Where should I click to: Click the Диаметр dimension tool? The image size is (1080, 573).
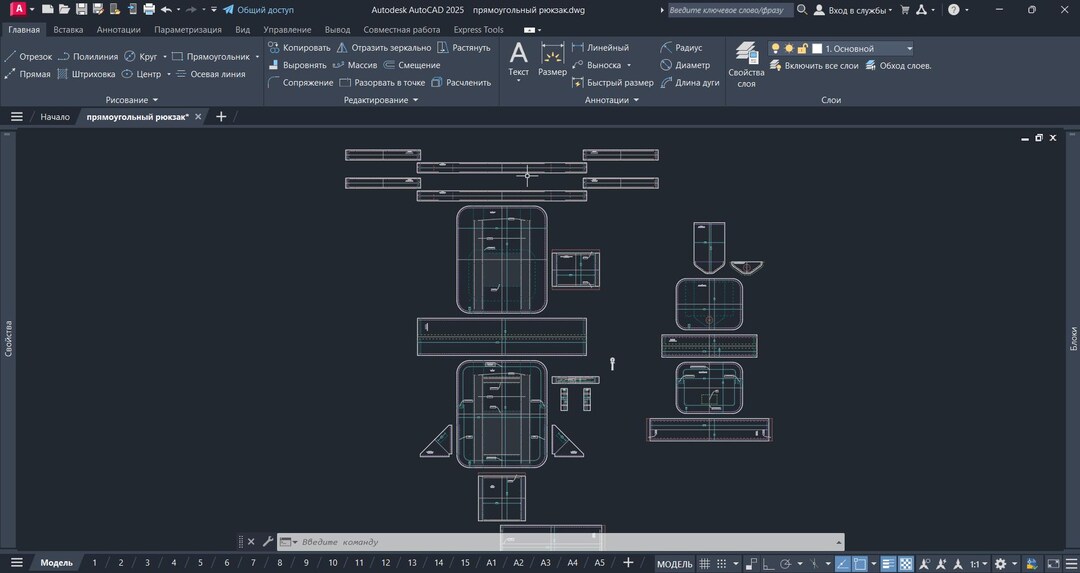point(685,65)
